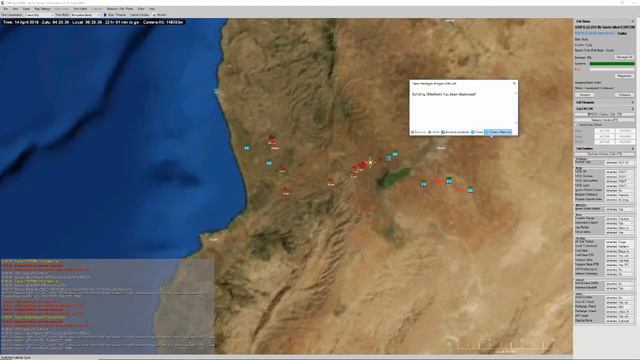Open the Time Compression dropdown
The height and width of the screenshot is (360, 640).
pos(39,15)
